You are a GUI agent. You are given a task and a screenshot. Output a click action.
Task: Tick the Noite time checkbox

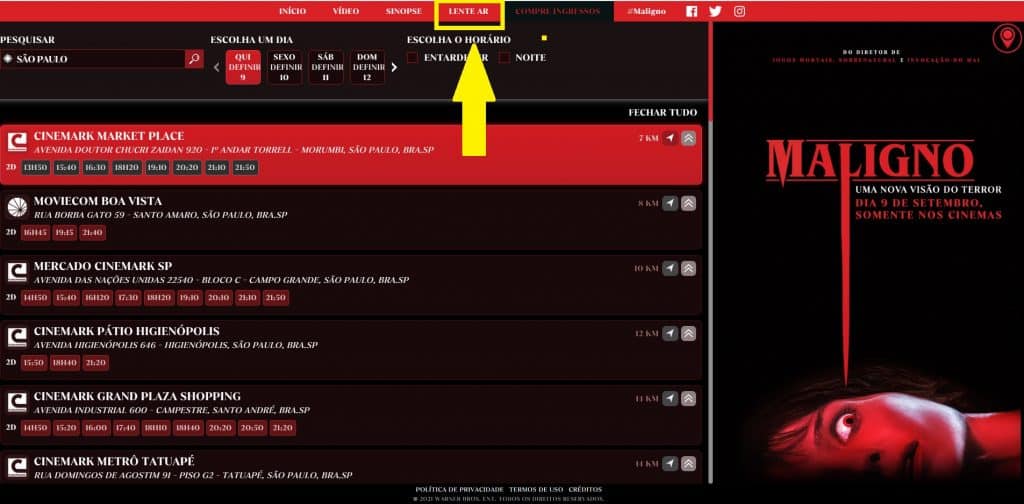(x=504, y=57)
